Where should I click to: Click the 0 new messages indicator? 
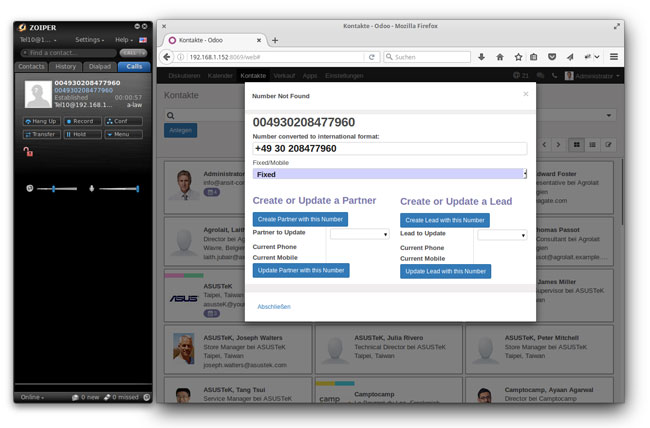coord(86,397)
